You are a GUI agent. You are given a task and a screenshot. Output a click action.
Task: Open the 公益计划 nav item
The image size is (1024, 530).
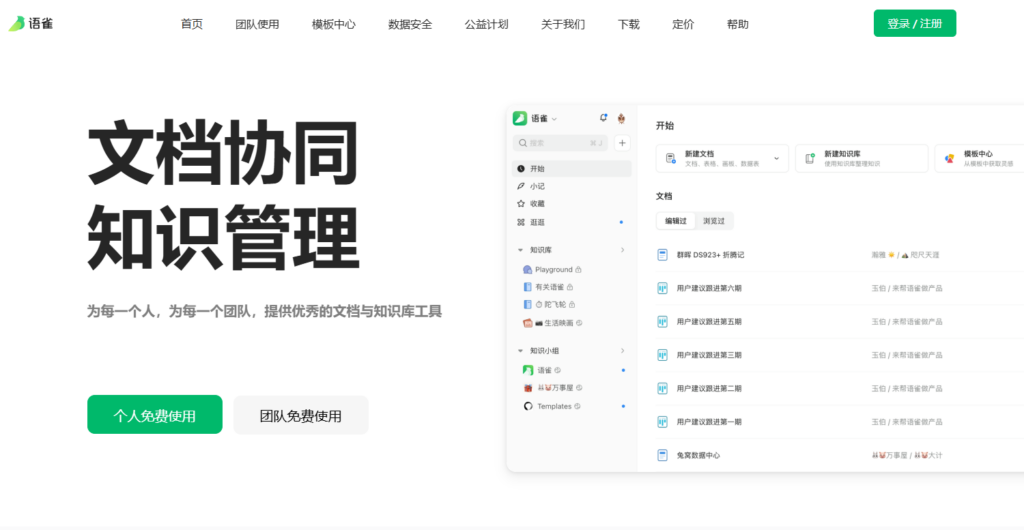(x=487, y=24)
